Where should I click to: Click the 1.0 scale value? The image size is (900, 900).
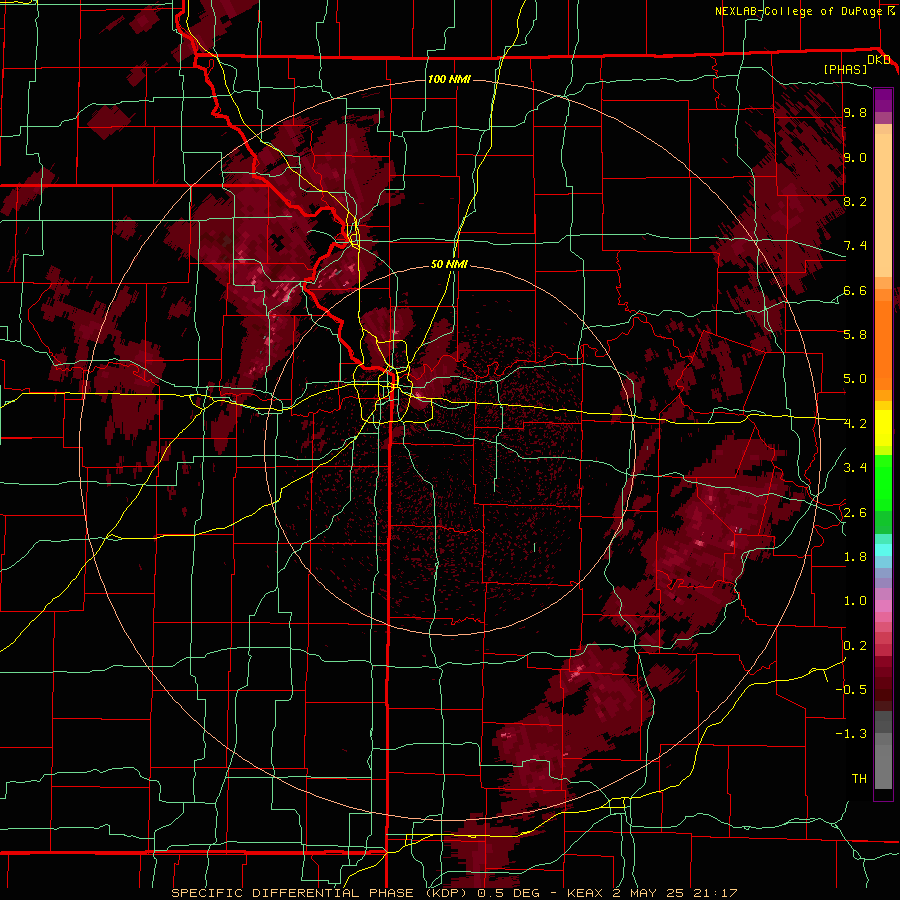coord(855,600)
